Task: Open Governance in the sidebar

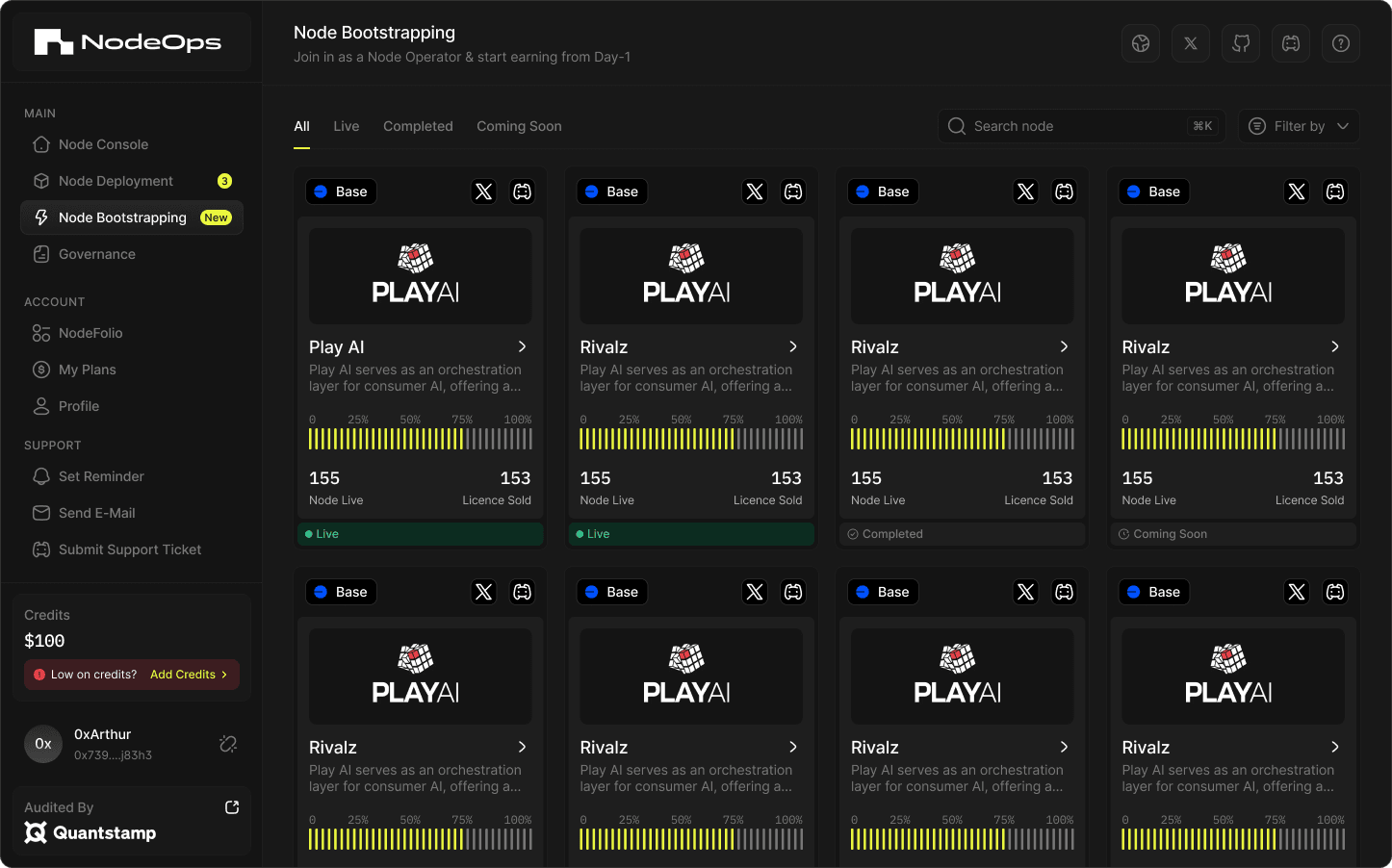Action: pos(132,254)
